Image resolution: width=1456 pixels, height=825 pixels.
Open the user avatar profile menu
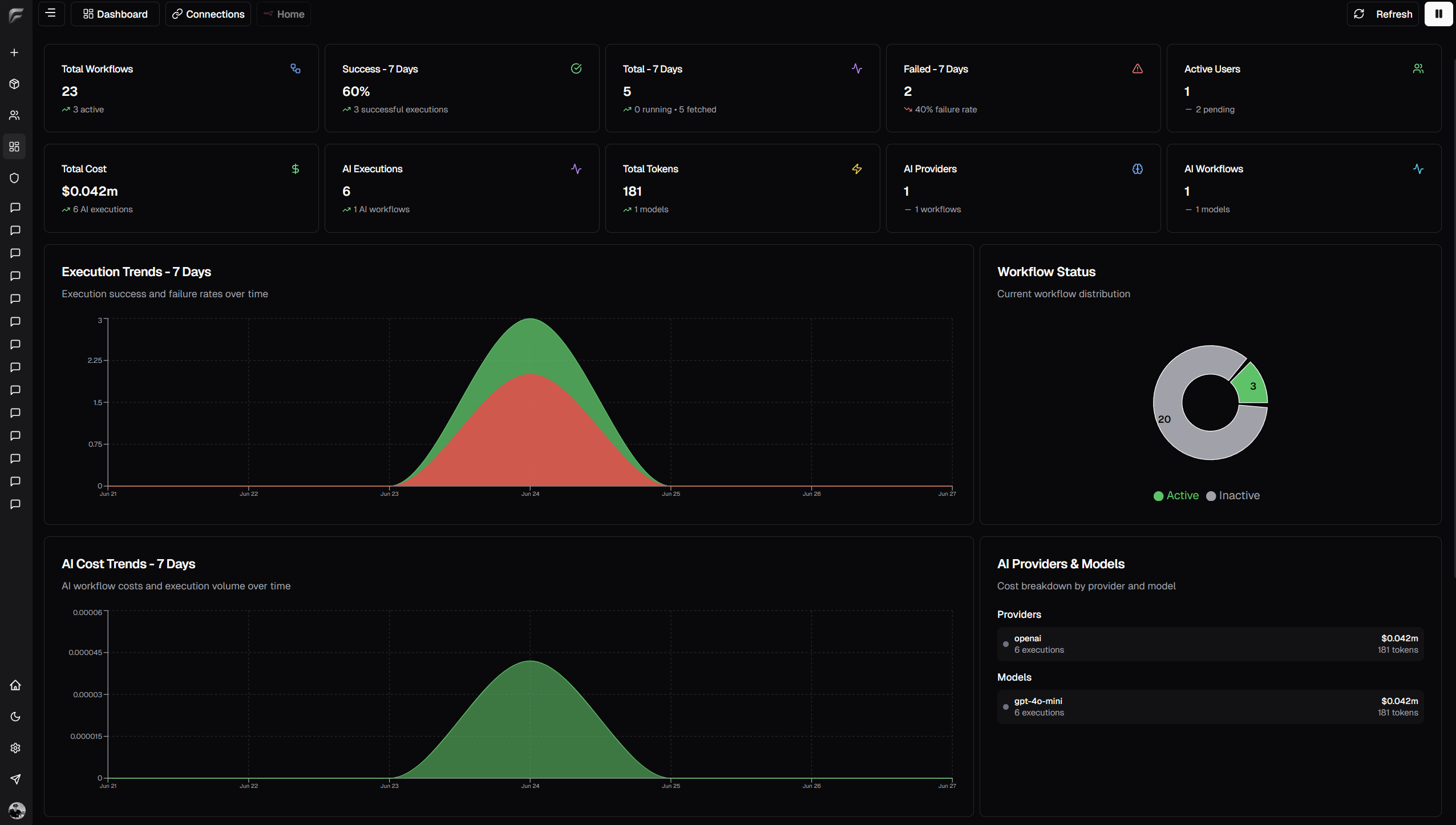click(x=17, y=810)
